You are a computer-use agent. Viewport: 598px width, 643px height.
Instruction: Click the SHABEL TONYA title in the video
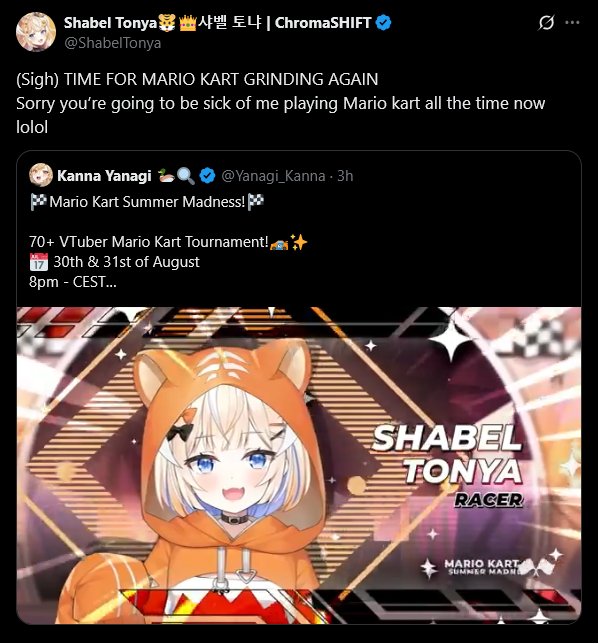click(x=447, y=454)
